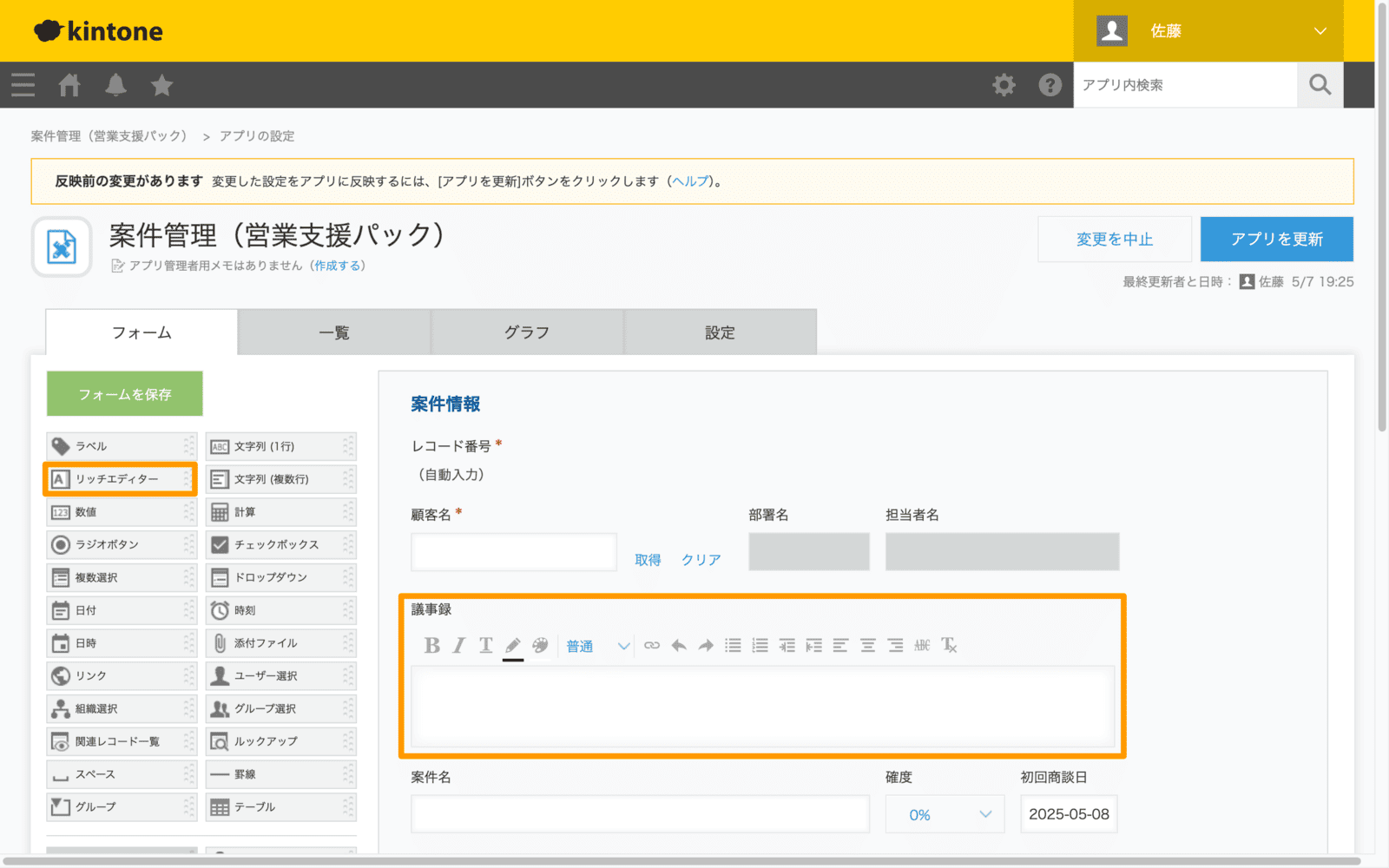Click the 初回商談日 date field
This screenshot has height=868, width=1389.
tap(1069, 814)
